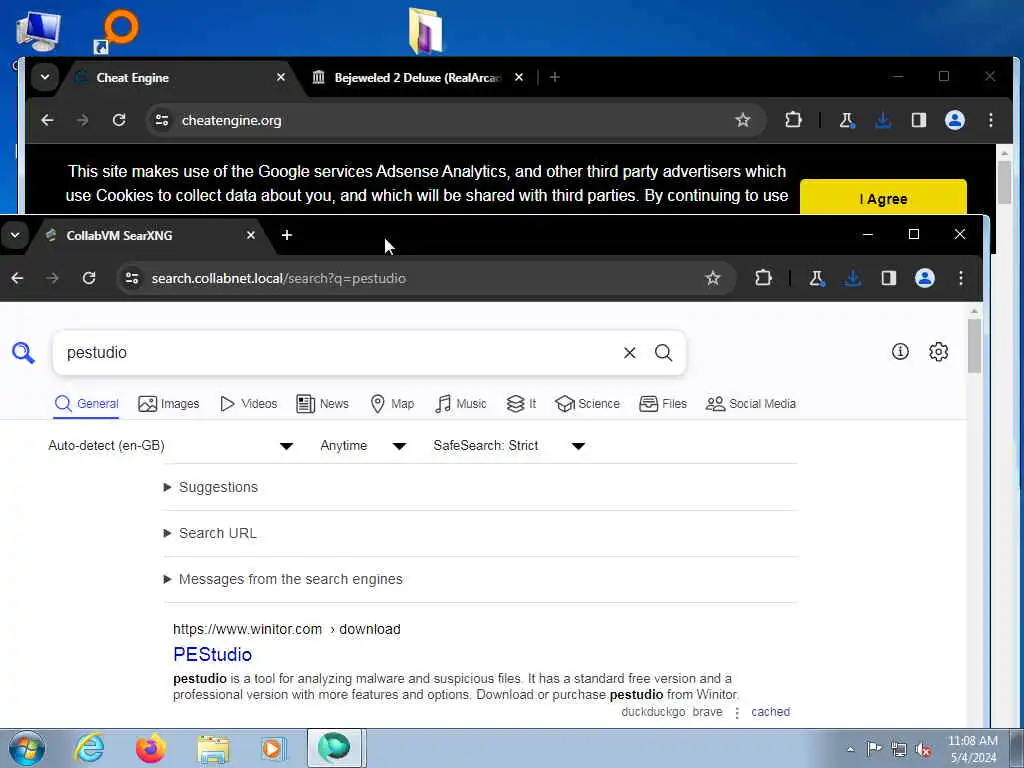1024x768 pixels.
Task: Open tab search dropdown in the Cheat Engine window
Action: tap(44, 77)
